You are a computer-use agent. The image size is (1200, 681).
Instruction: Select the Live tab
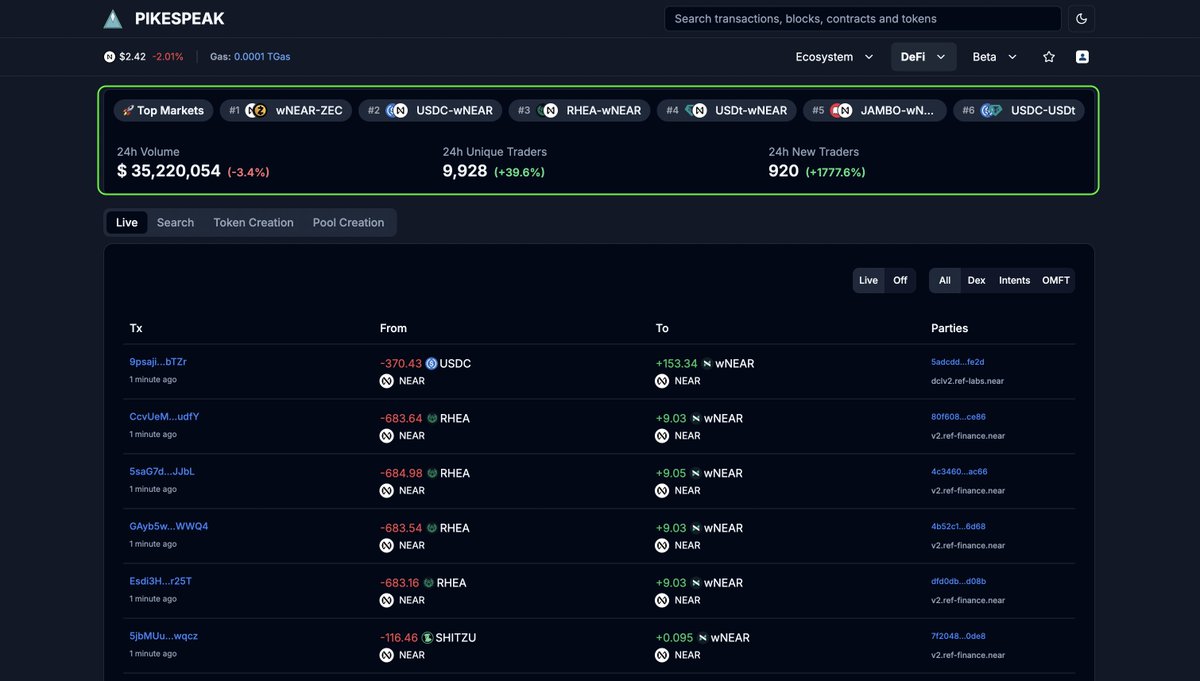[x=127, y=222]
